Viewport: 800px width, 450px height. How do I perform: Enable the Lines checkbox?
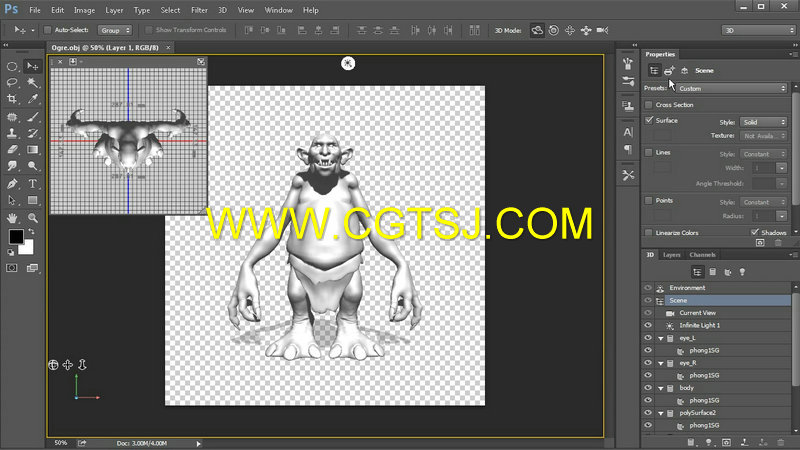[x=648, y=153]
